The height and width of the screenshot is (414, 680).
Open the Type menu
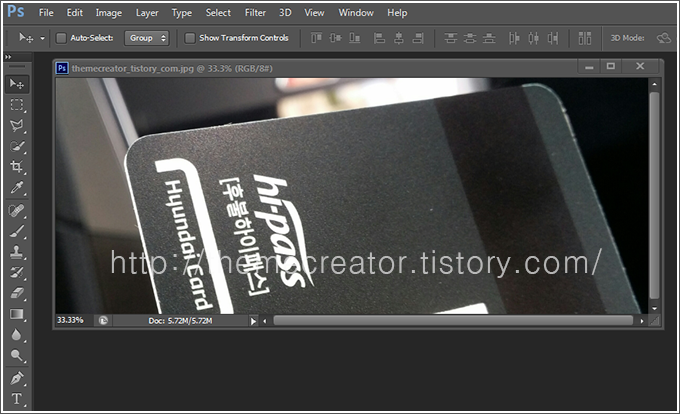[x=182, y=13]
